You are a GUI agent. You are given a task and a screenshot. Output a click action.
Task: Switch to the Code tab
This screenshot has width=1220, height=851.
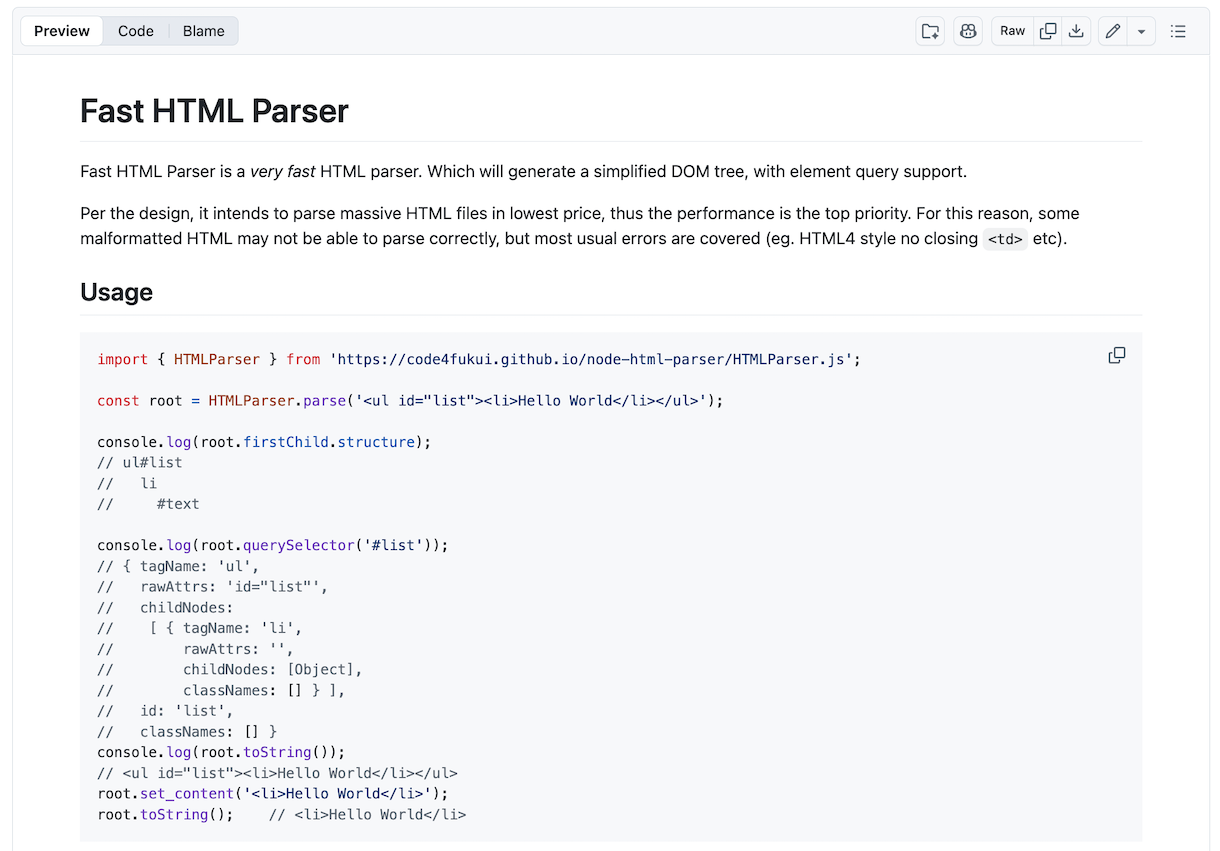pos(136,31)
